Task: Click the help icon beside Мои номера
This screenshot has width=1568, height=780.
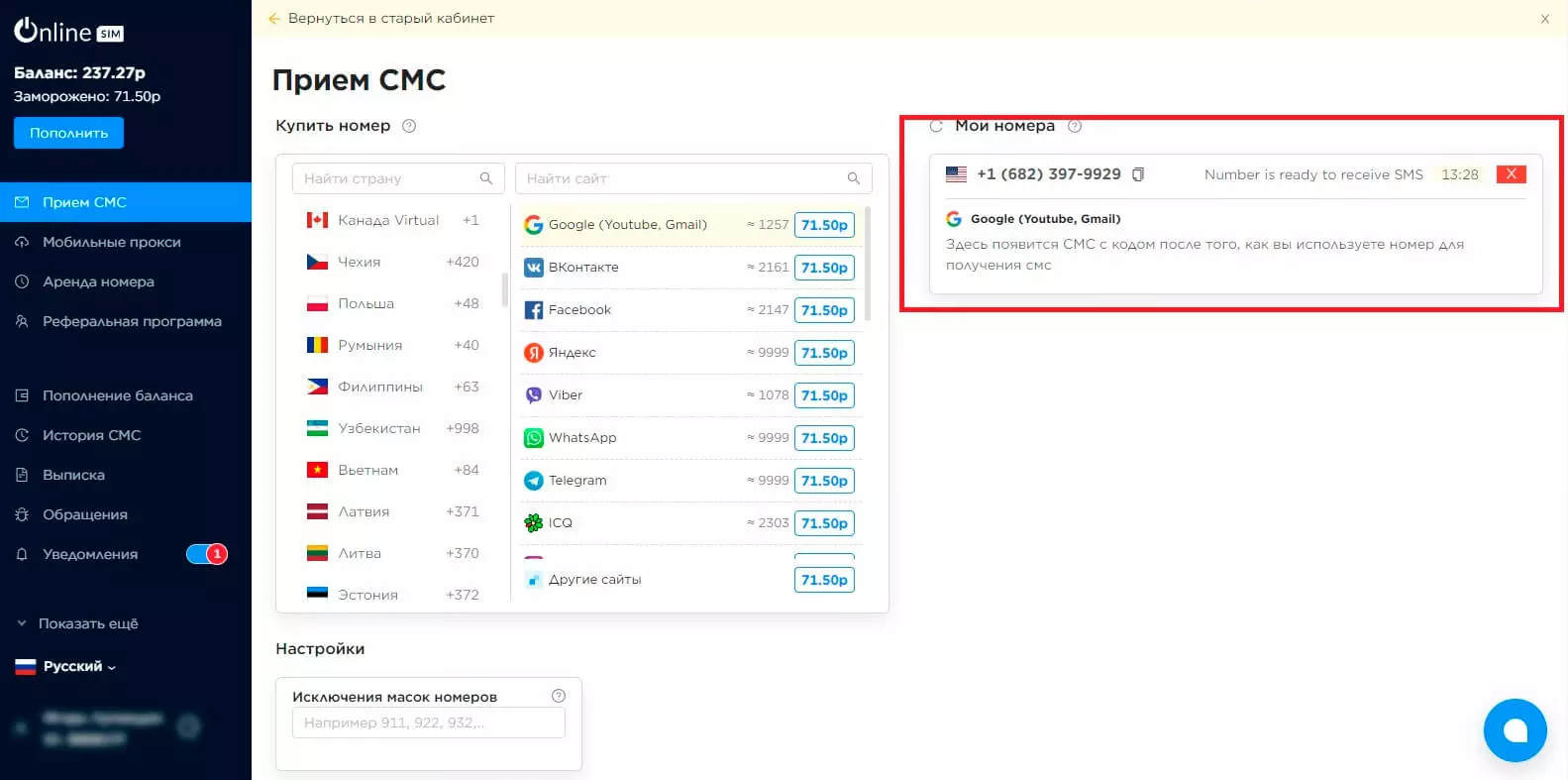Action: tap(1075, 126)
